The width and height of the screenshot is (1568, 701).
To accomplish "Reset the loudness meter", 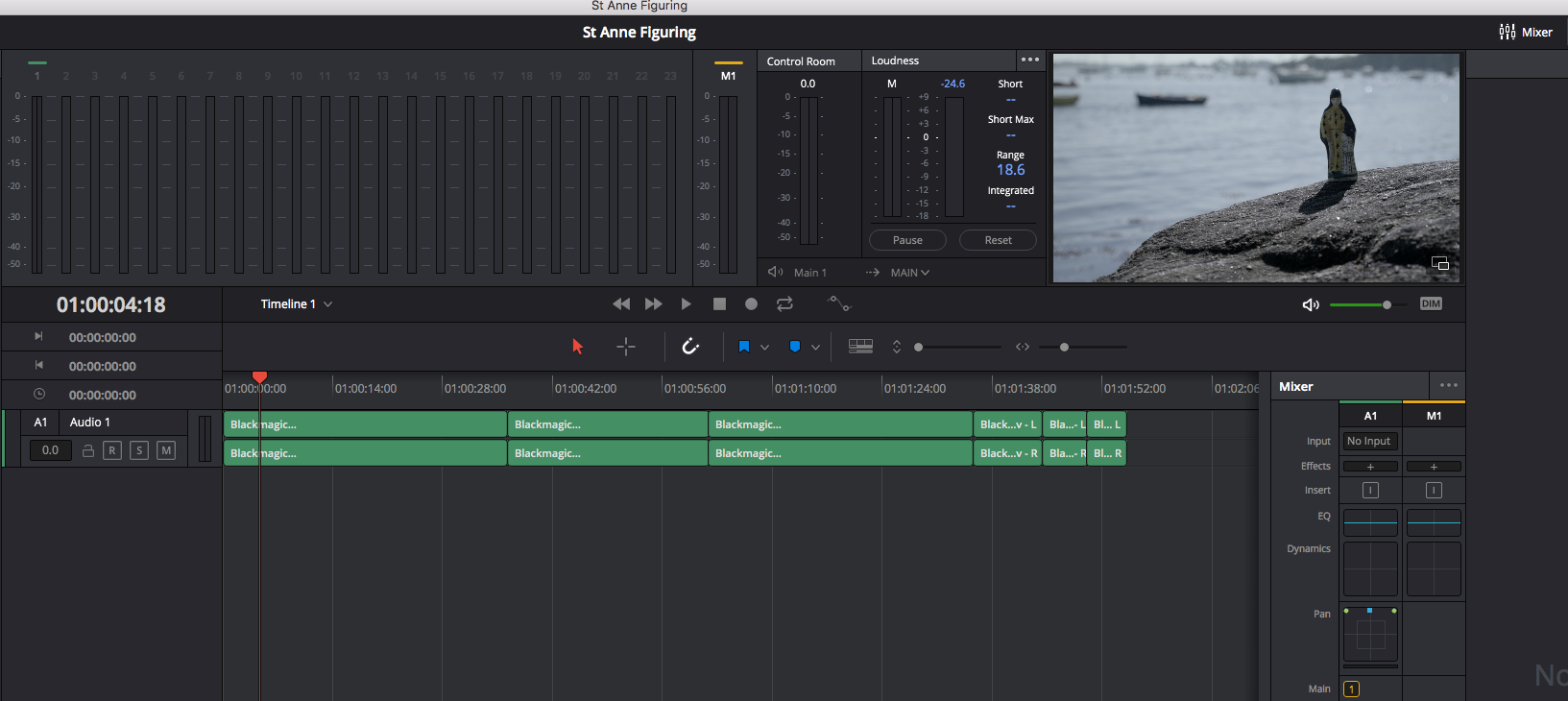I will pos(998,240).
